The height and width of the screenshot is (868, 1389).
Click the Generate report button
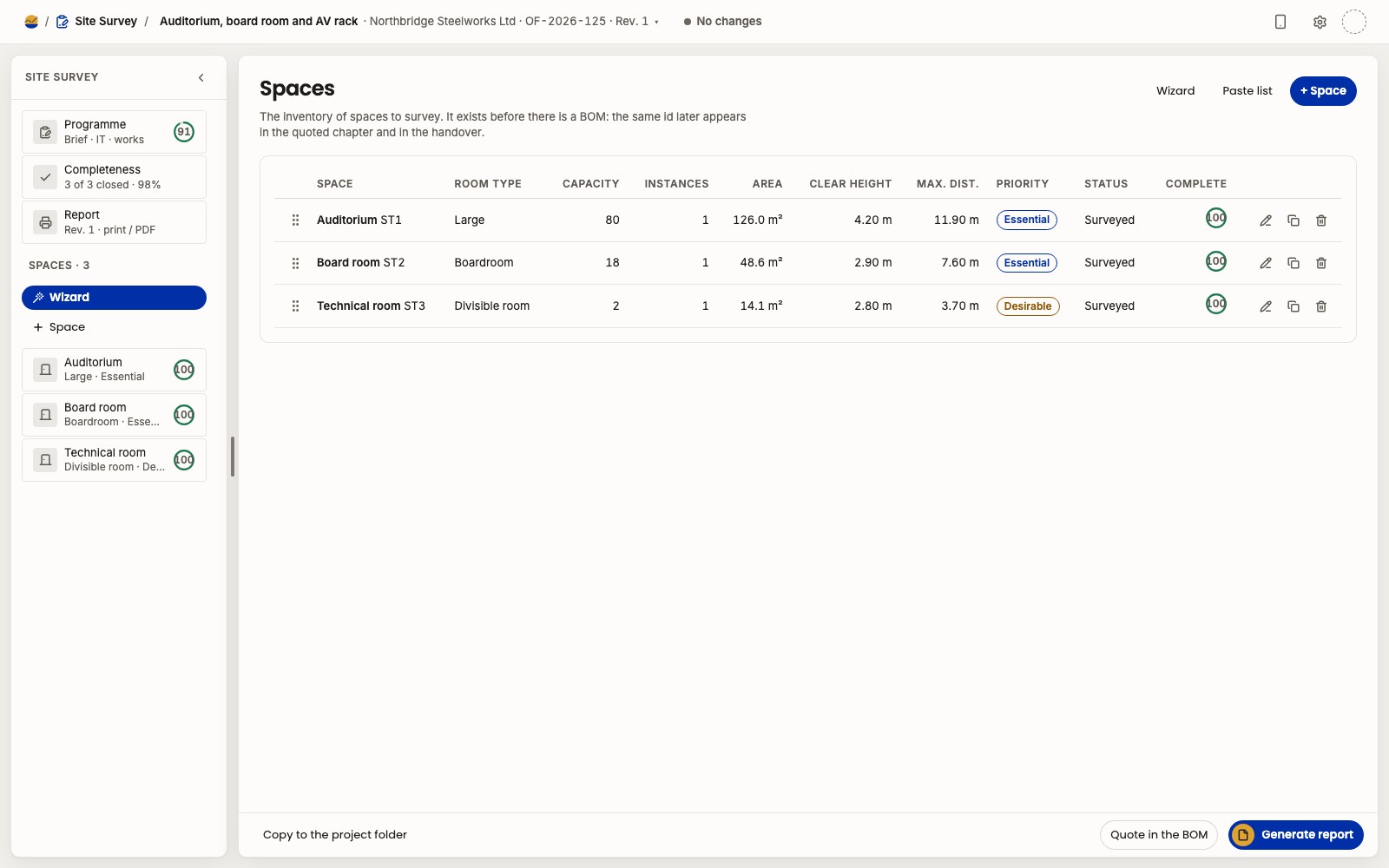pyautogui.click(x=1296, y=835)
